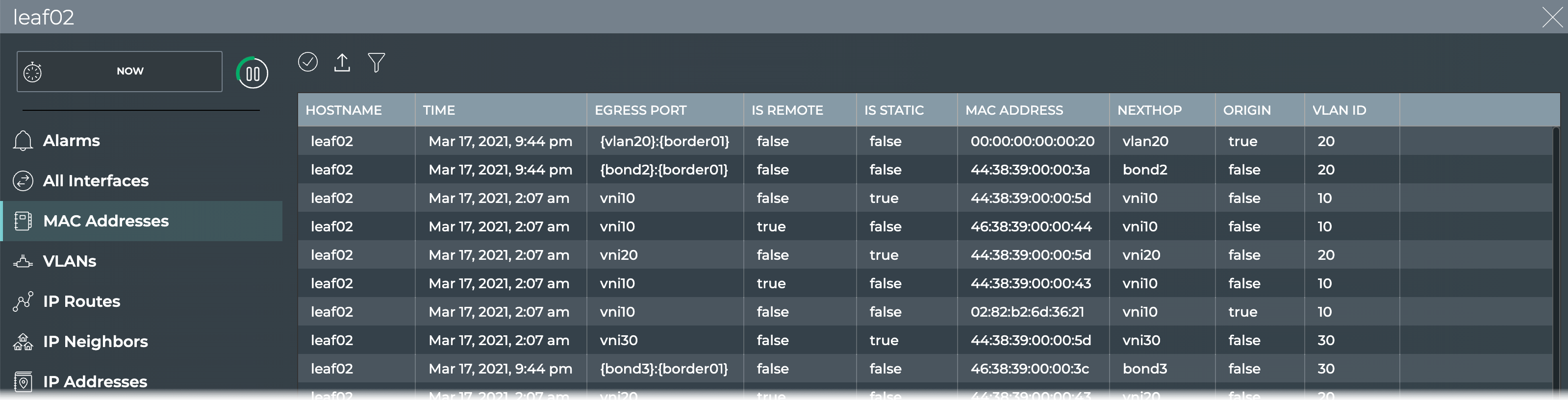
Task: Select the row with MAC 46:38:39:00:00:44
Action: coord(1031,226)
